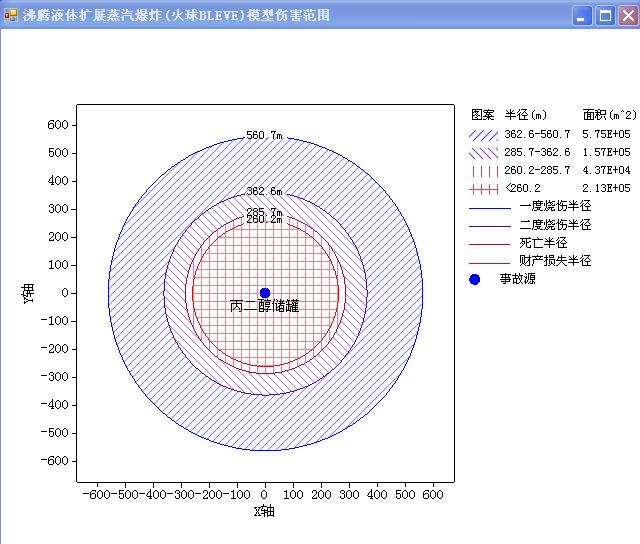Click the 285.7-362.6 radius range text
This screenshot has height=544, width=640.
(537, 152)
